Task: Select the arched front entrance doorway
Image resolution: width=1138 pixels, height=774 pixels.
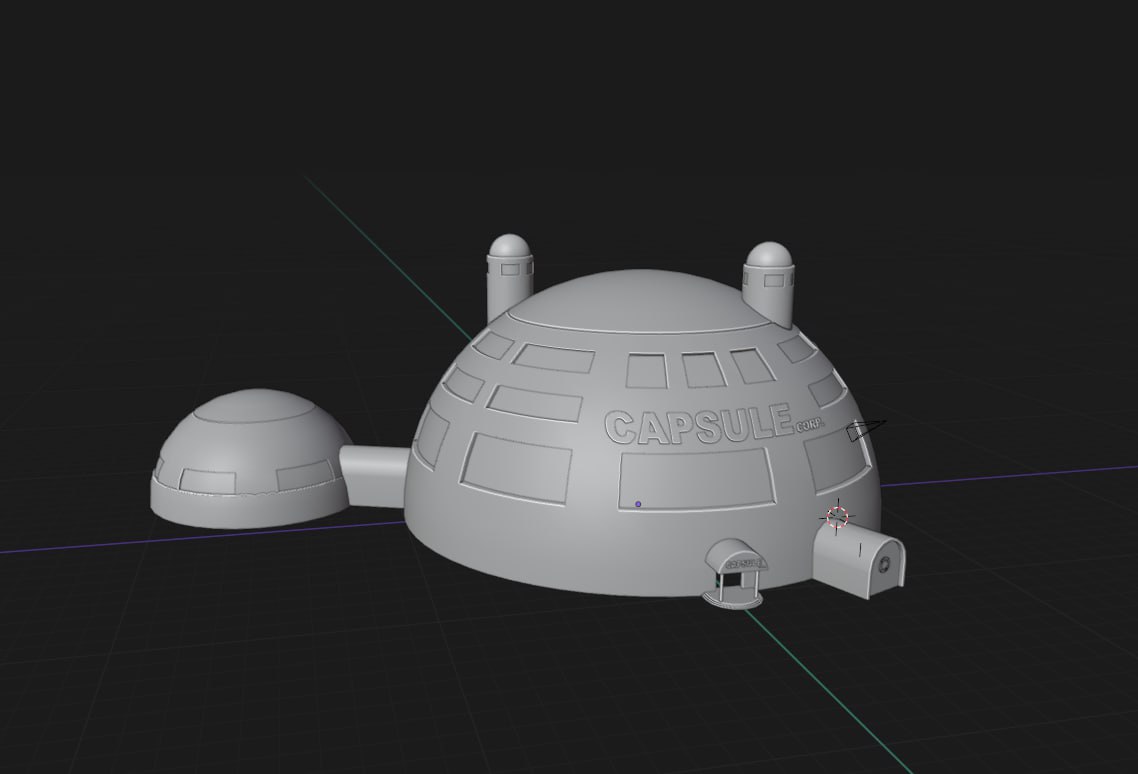Action: 733,574
